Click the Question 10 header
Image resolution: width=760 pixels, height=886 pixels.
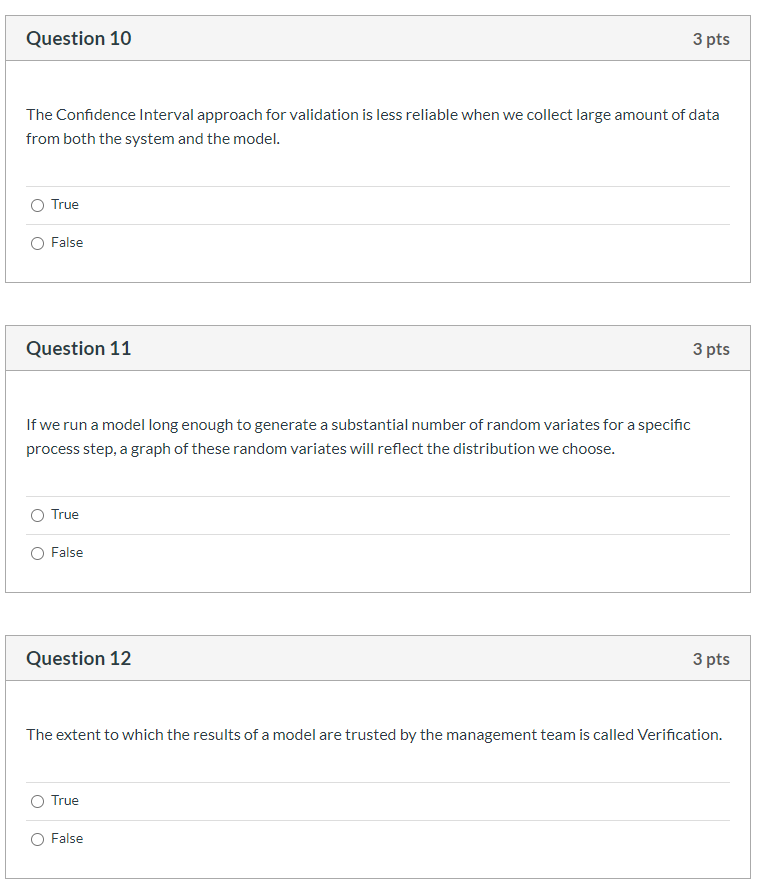(78, 38)
